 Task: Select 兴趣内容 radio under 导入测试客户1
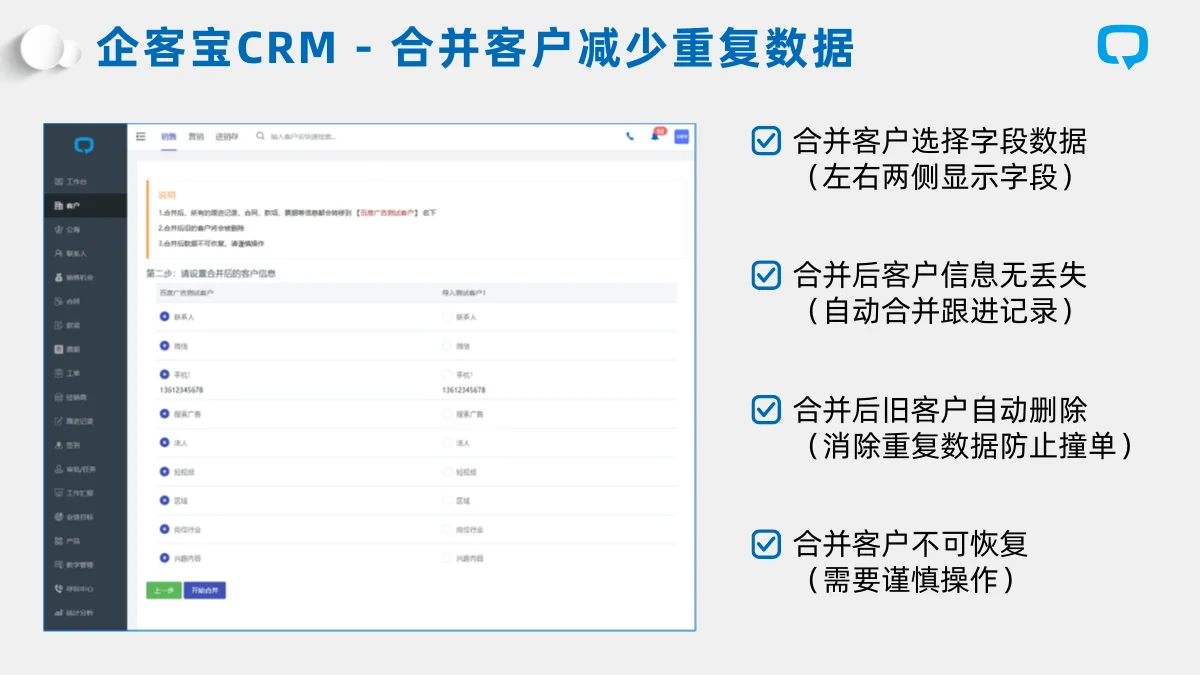447,558
